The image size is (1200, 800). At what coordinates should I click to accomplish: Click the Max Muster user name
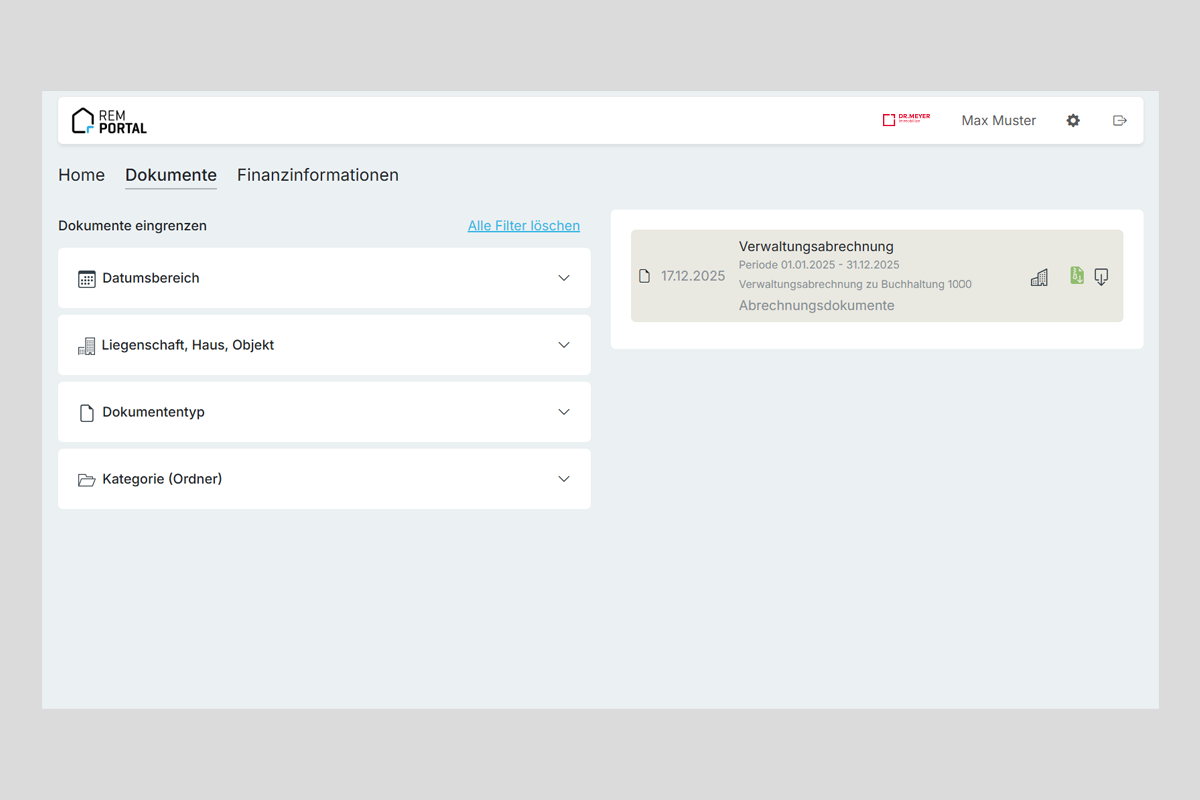click(998, 120)
